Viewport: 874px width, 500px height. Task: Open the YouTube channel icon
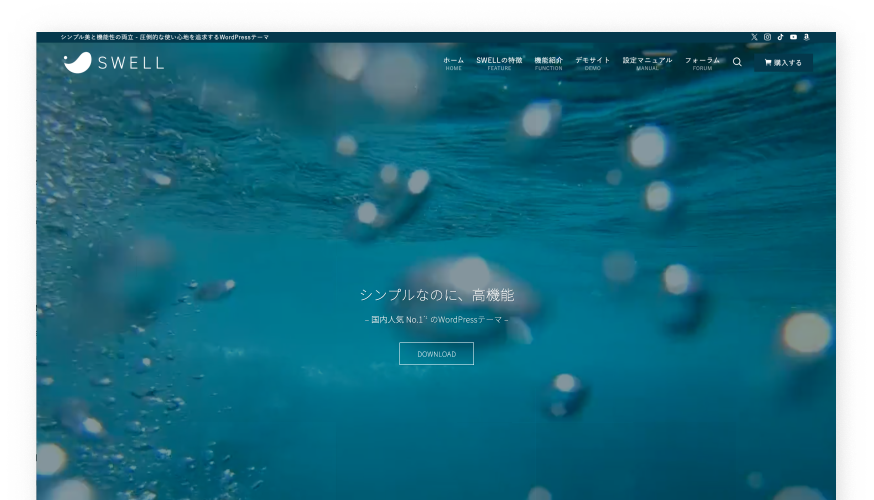click(793, 37)
